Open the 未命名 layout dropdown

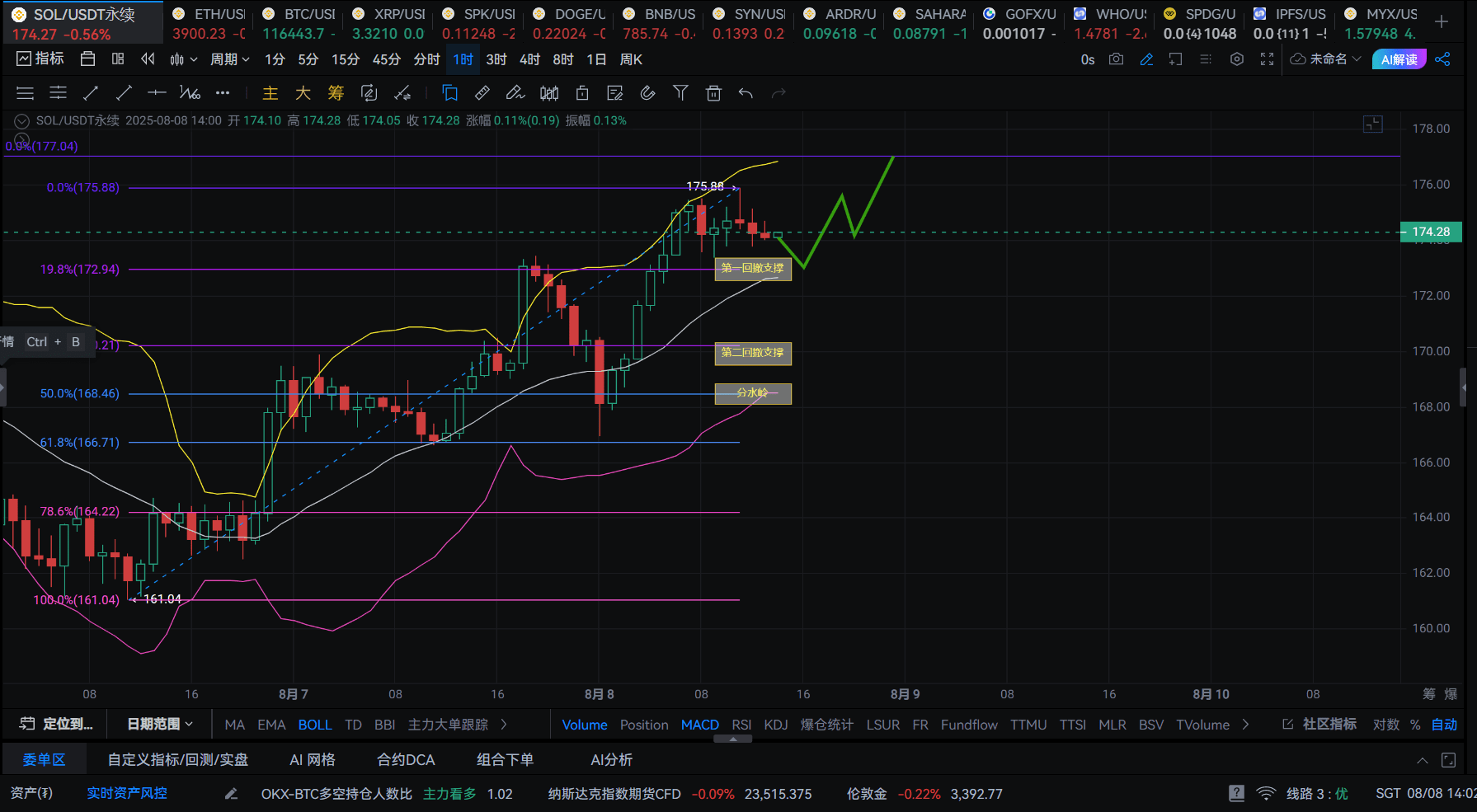pos(1326,59)
